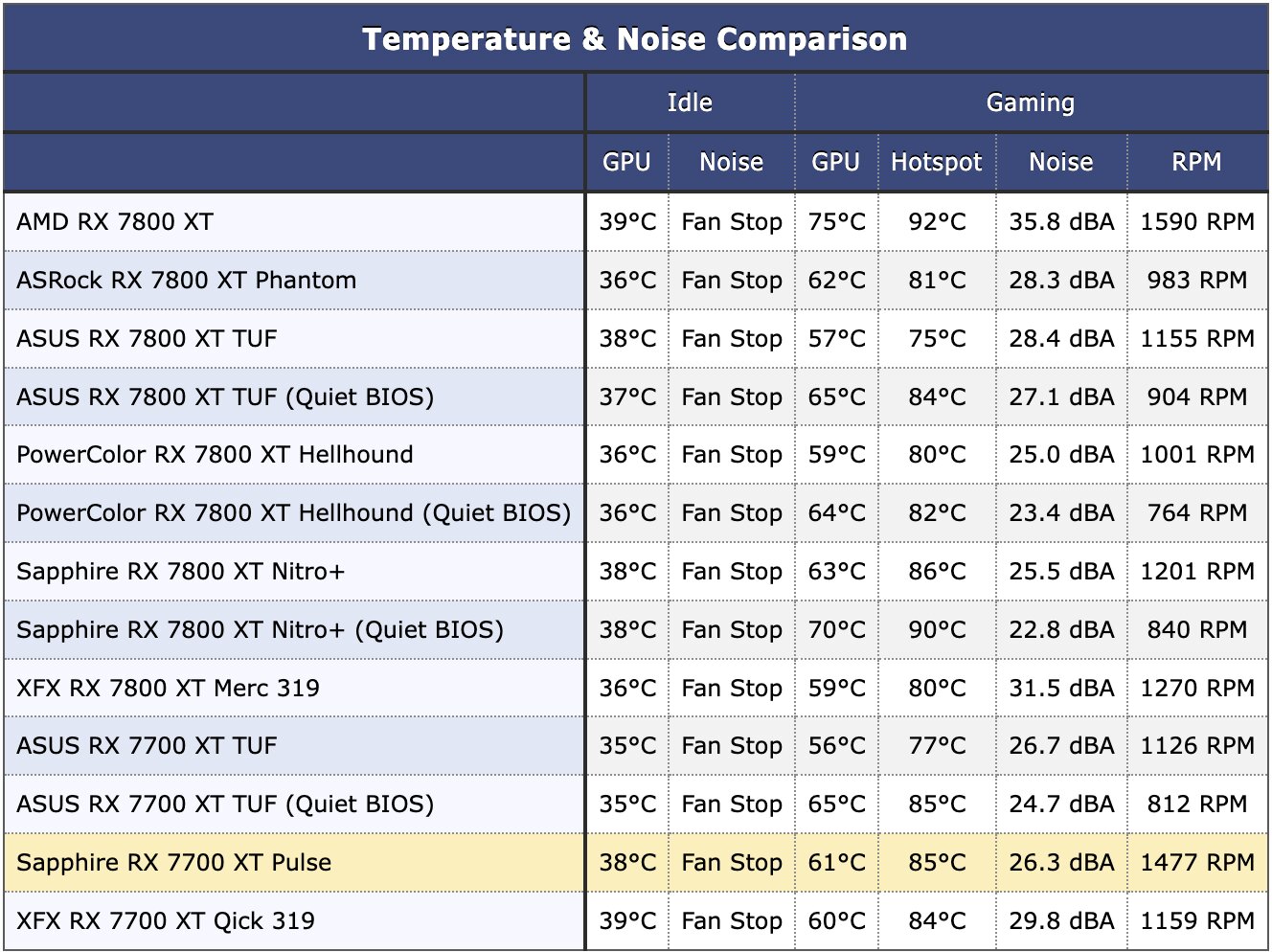This screenshot has height=952, width=1272.
Task: Select the Gaming column group header
Action: (x=1031, y=102)
